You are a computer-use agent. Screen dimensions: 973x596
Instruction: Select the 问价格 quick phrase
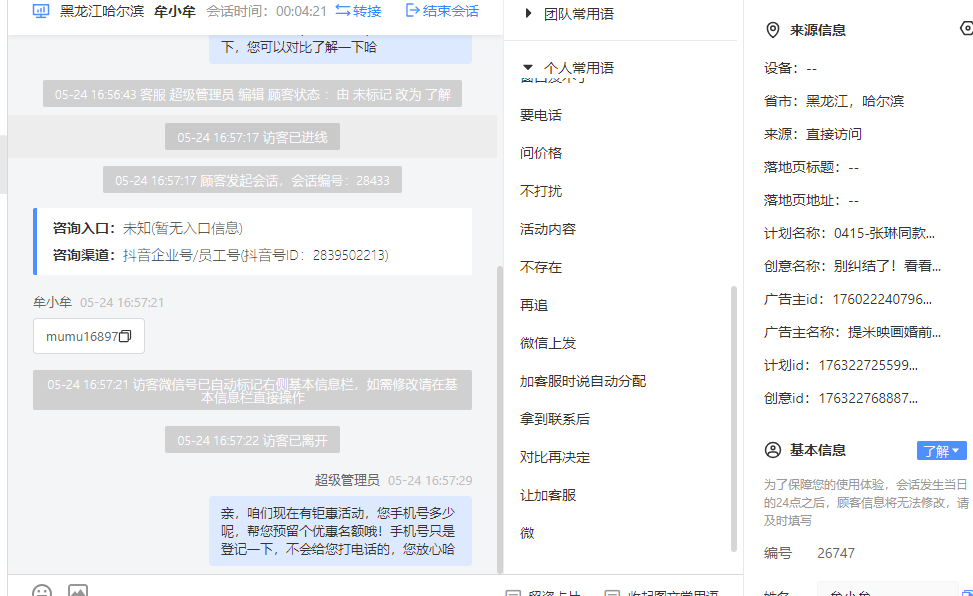pyautogui.click(x=540, y=153)
